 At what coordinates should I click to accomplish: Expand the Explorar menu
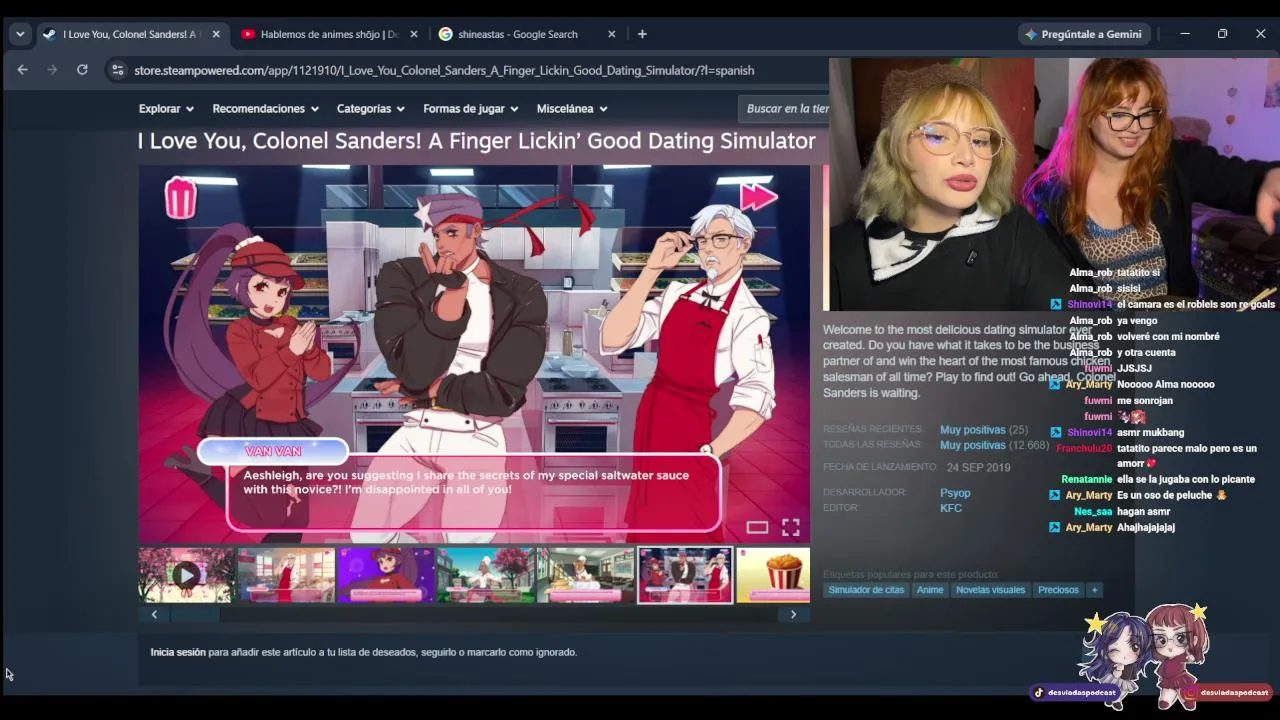coord(166,108)
